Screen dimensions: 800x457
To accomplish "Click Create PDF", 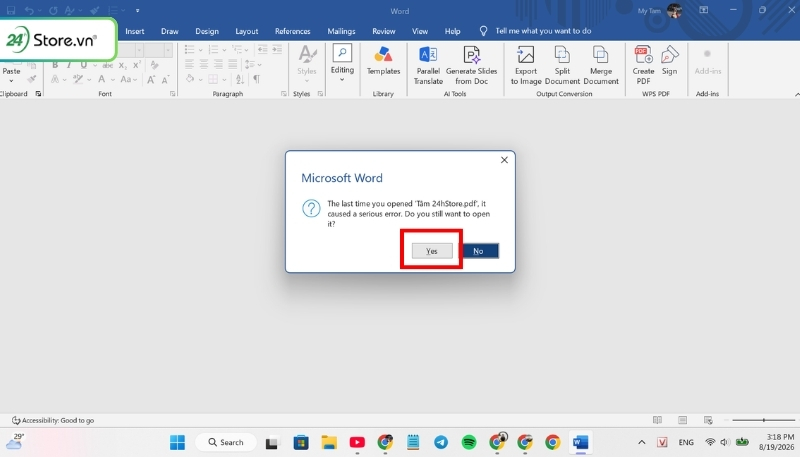I will coord(643,65).
